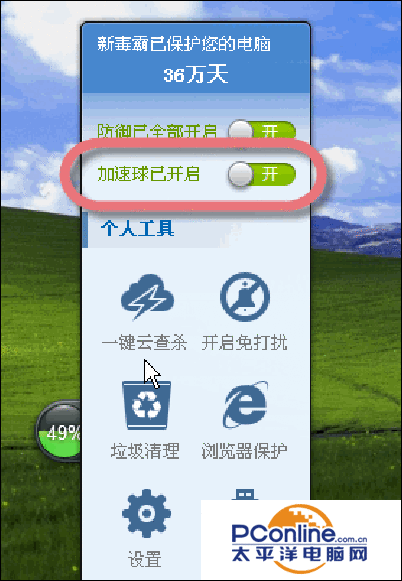402x581 pixels.
Task: Click the 一键云查杀 text label
Action: coord(144,343)
